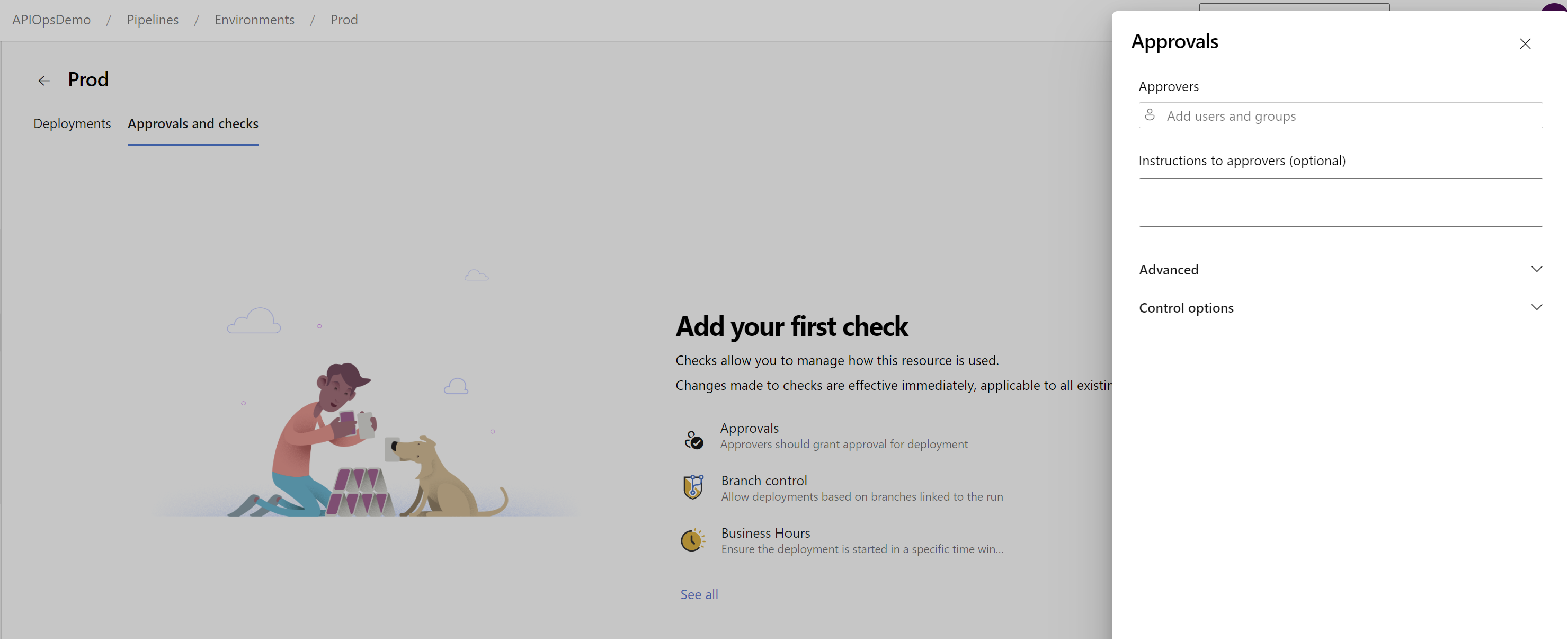Close the Approvals panel
1568x640 pixels.
click(1525, 44)
